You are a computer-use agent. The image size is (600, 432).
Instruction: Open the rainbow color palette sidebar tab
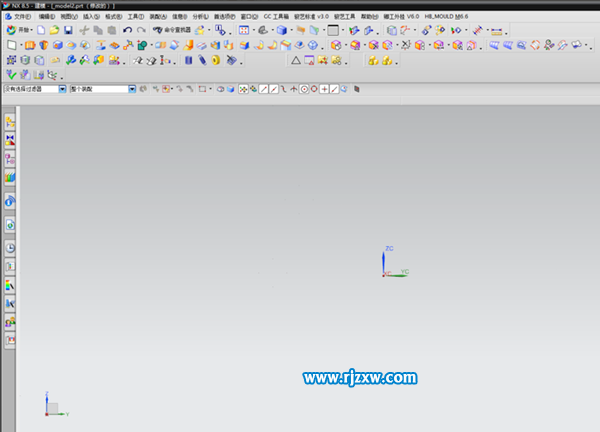10,285
